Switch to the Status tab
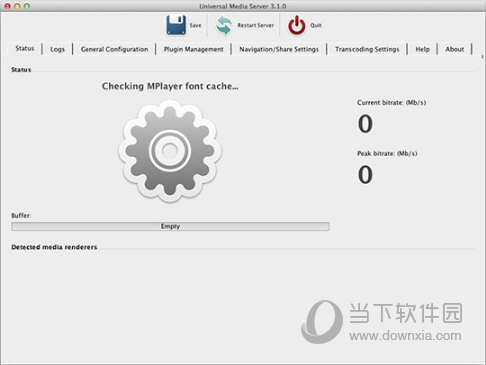The image size is (486, 365). pos(25,49)
